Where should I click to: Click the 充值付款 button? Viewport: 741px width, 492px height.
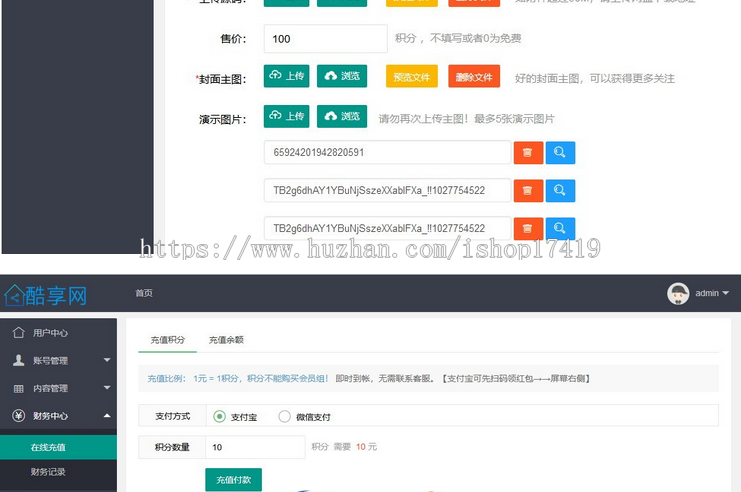pyautogui.click(x=233, y=480)
